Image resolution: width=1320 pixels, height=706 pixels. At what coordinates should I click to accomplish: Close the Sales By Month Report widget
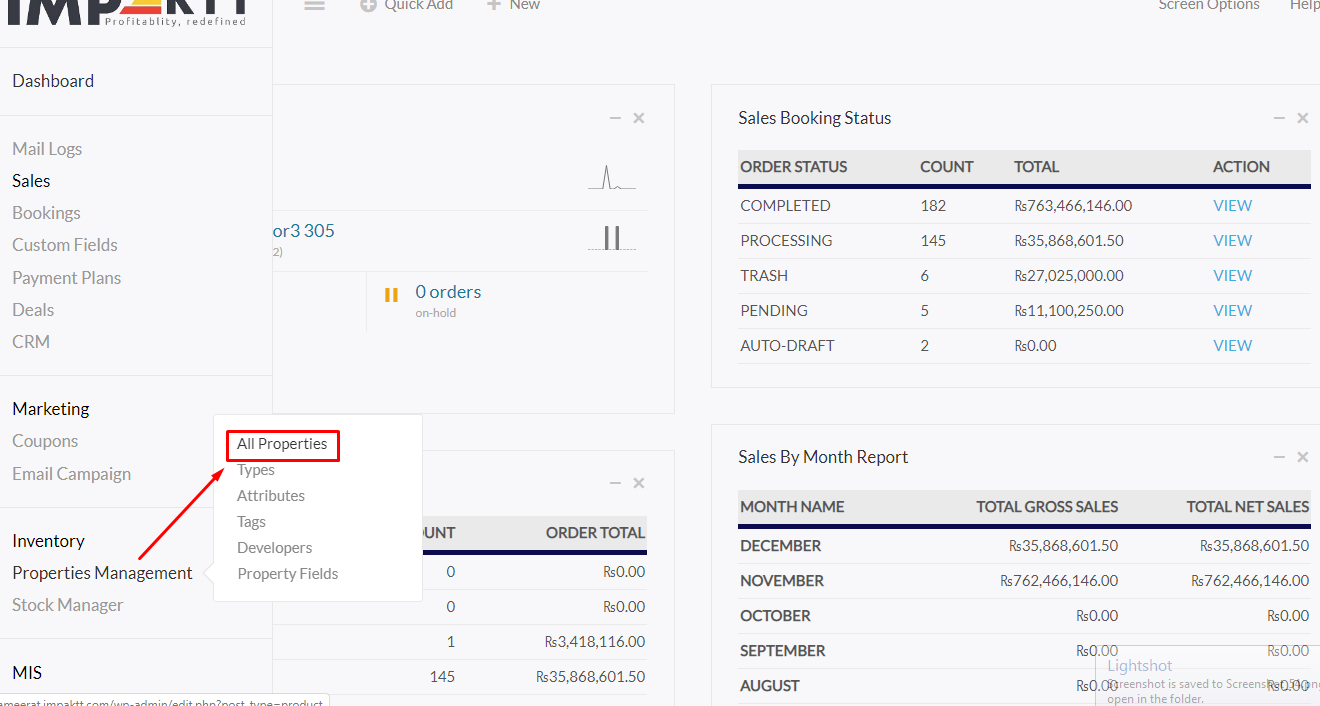pyautogui.click(x=1303, y=457)
